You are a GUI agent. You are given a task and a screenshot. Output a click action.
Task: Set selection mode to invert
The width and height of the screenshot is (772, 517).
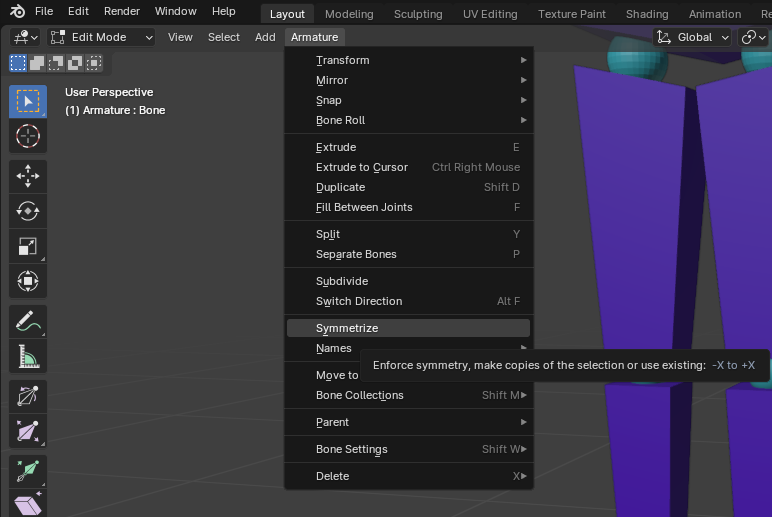pos(75,63)
